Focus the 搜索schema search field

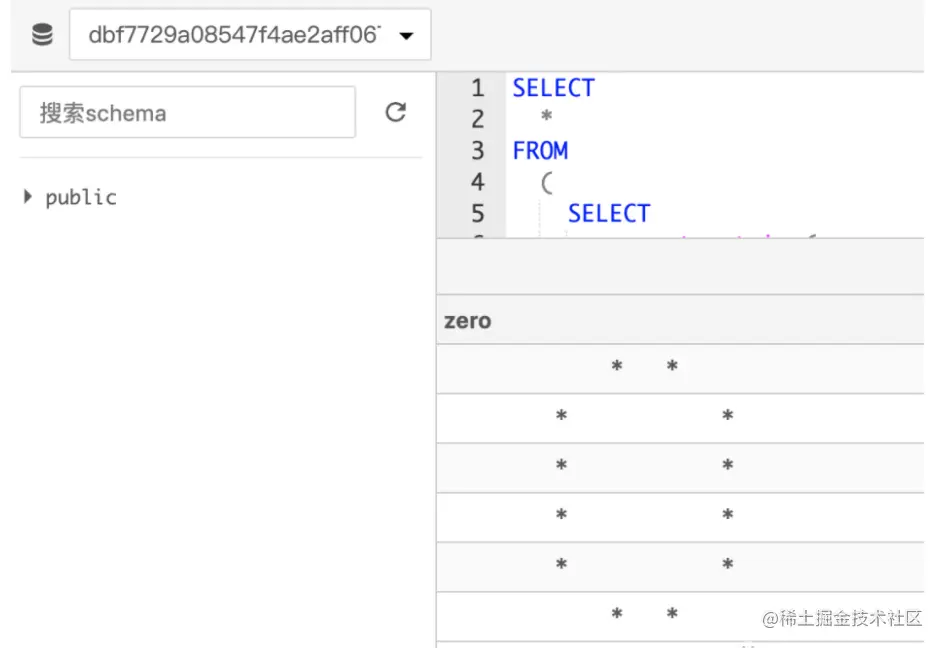(187, 112)
